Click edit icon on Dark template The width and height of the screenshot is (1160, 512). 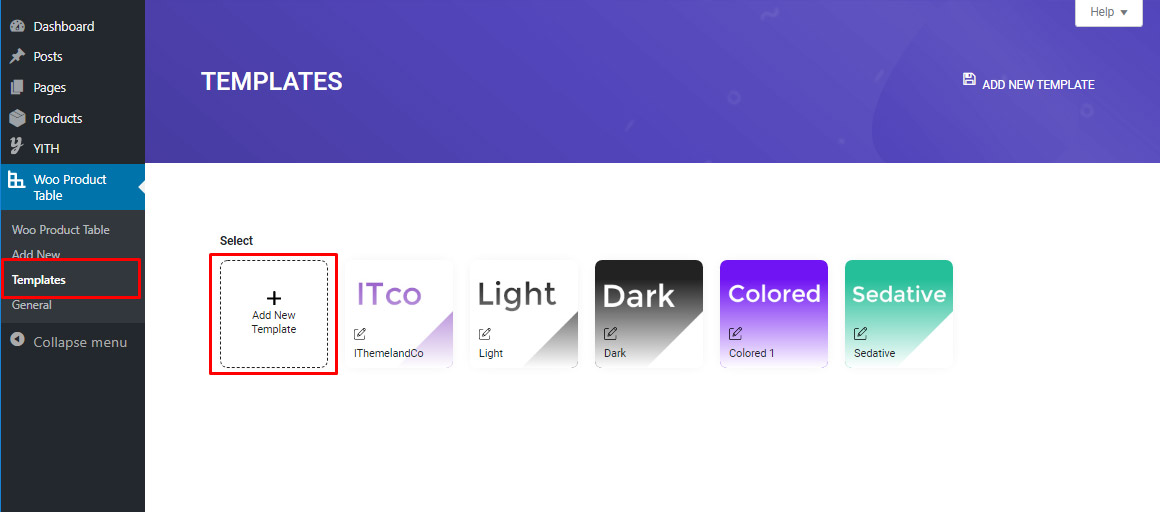tap(610, 334)
